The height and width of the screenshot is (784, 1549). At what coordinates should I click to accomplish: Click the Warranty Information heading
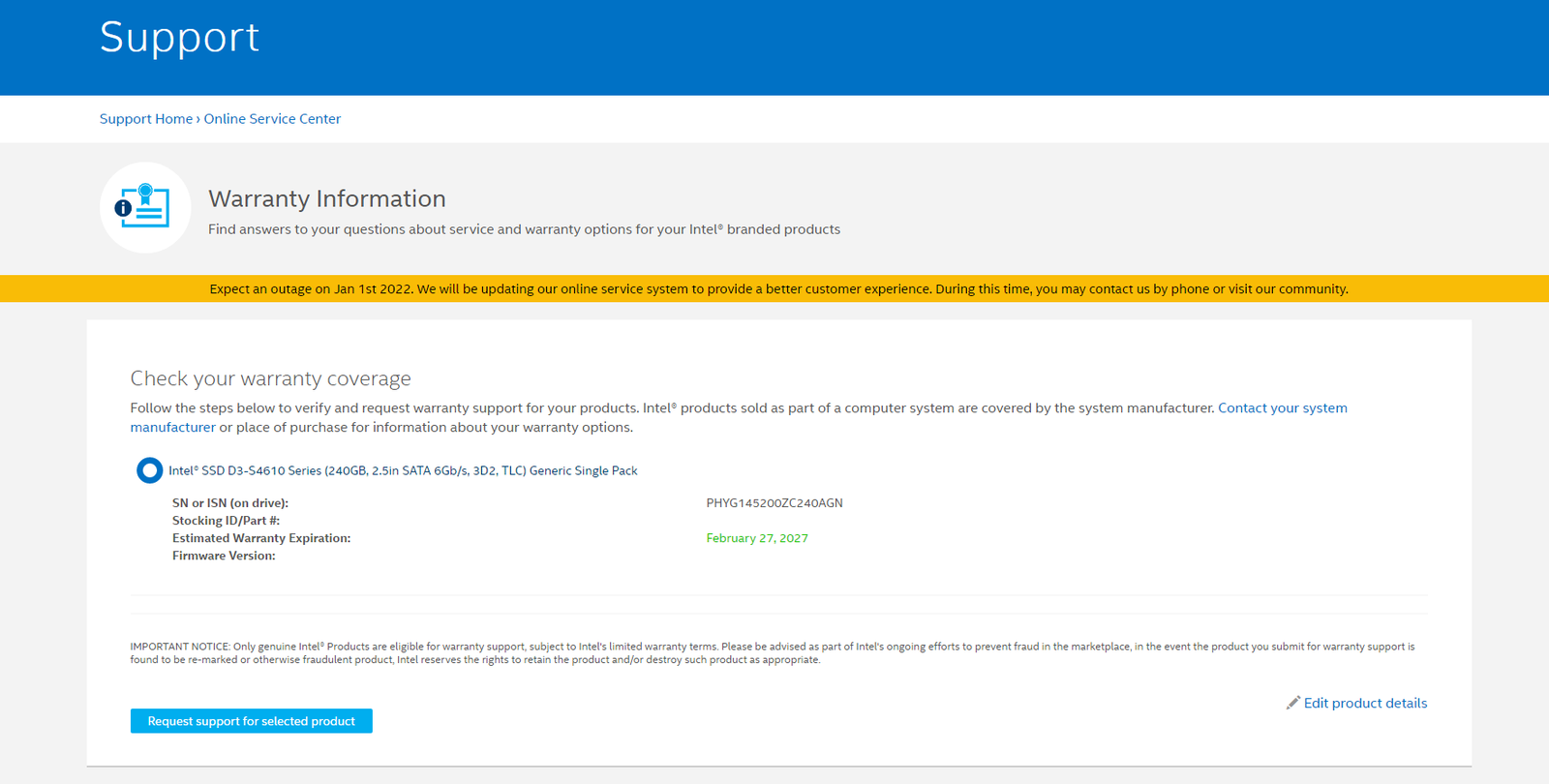pos(327,198)
